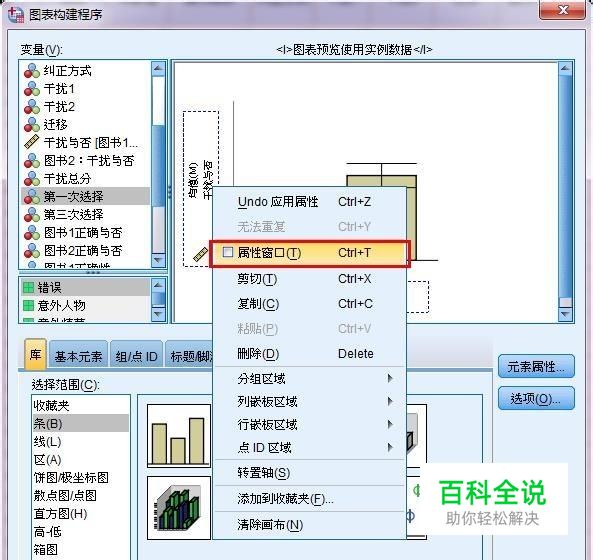The height and width of the screenshot is (560, 593).
Task: Click the nominal icon beside 图书2正确与否
Action: (32, 251)
